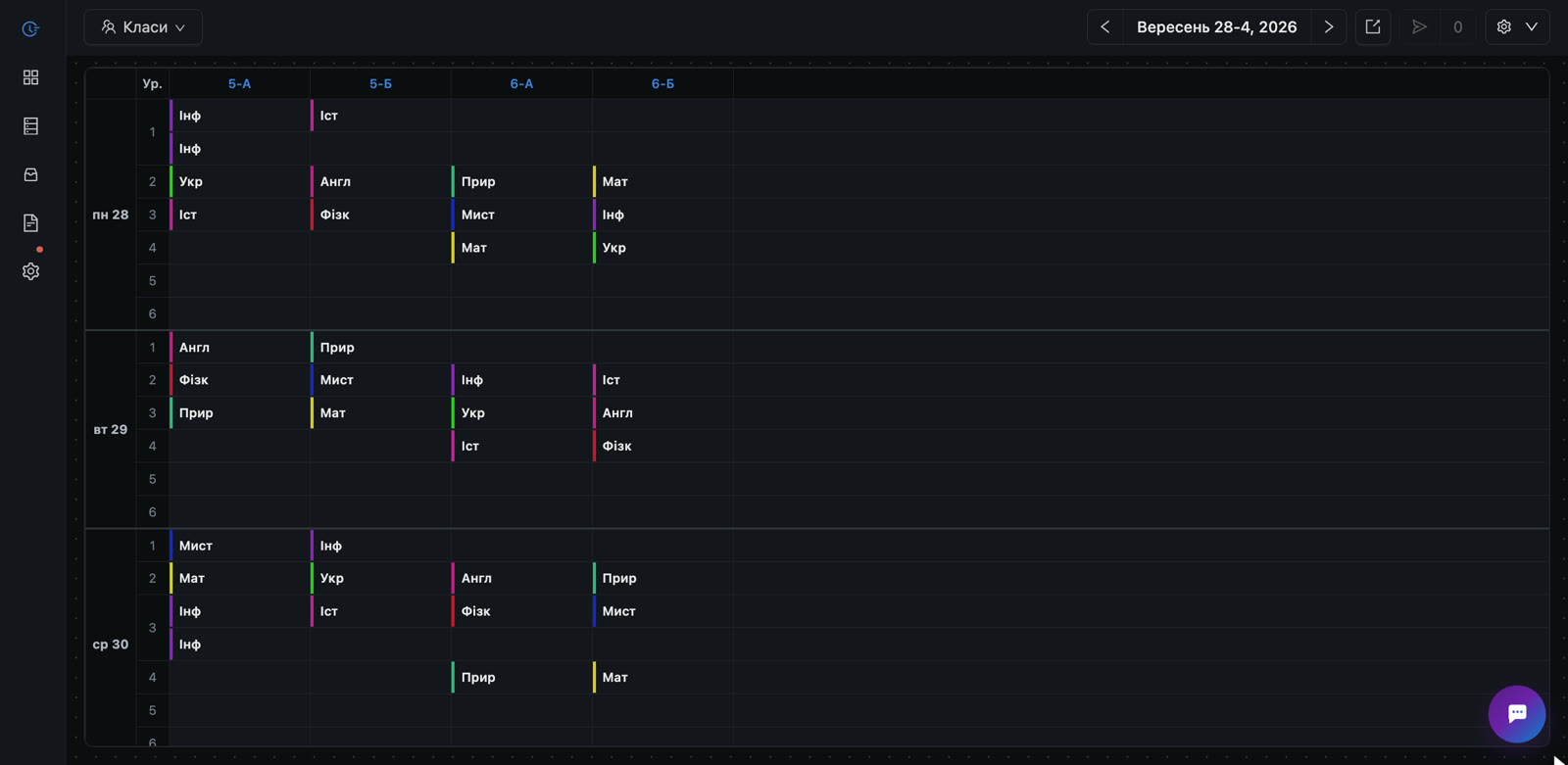Open the Класи view dropdown
Viewport: 1568px width, 765px height.
(143, 27)
